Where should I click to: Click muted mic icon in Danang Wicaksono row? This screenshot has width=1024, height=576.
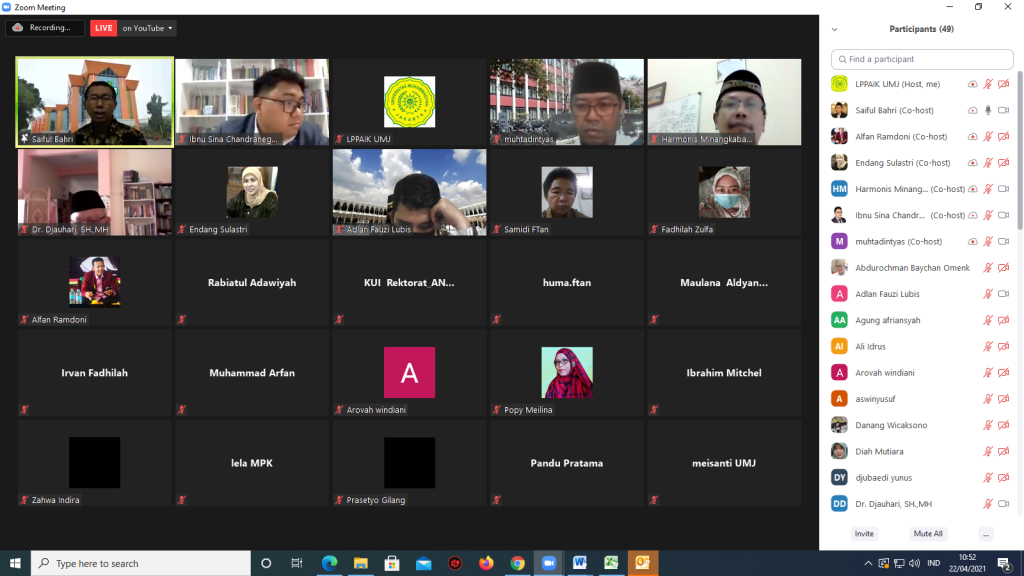click(988, 425)
